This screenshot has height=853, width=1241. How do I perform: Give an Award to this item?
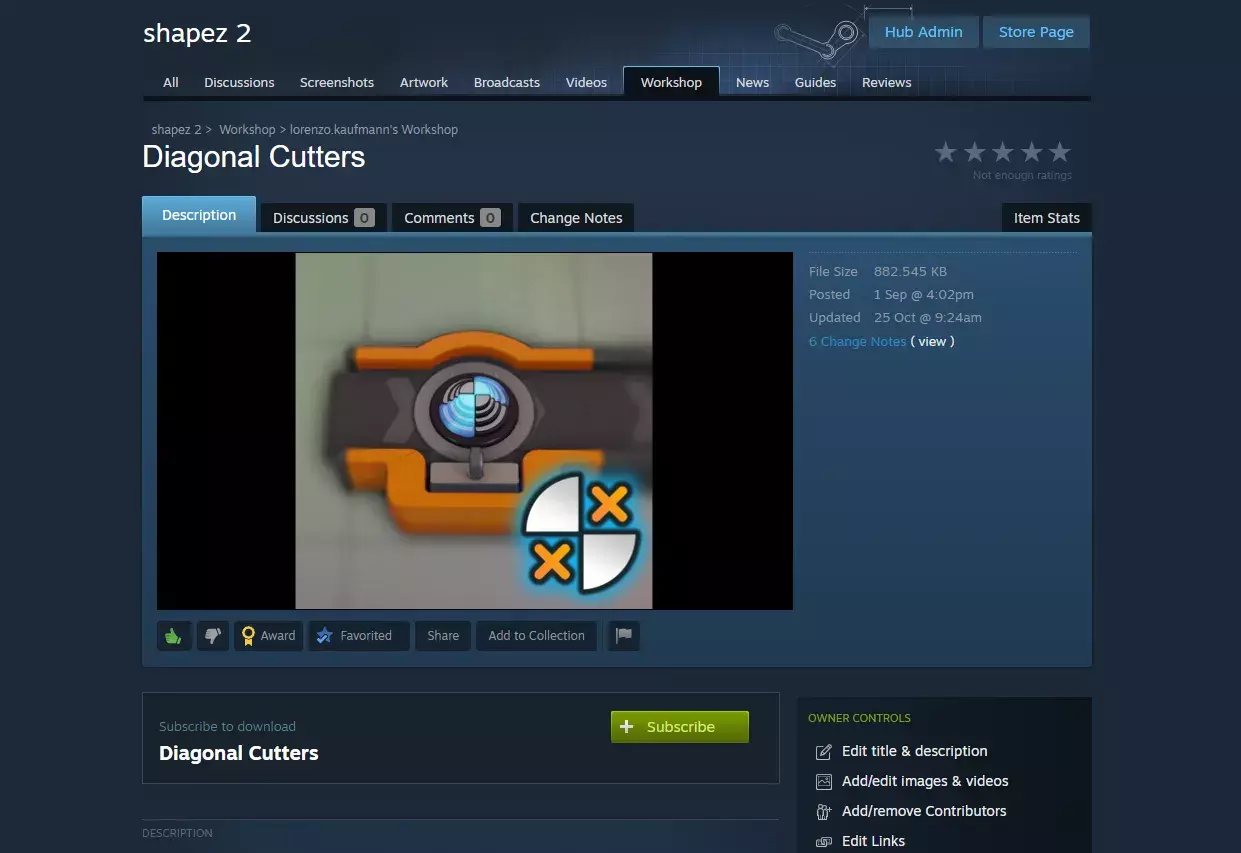268,635
